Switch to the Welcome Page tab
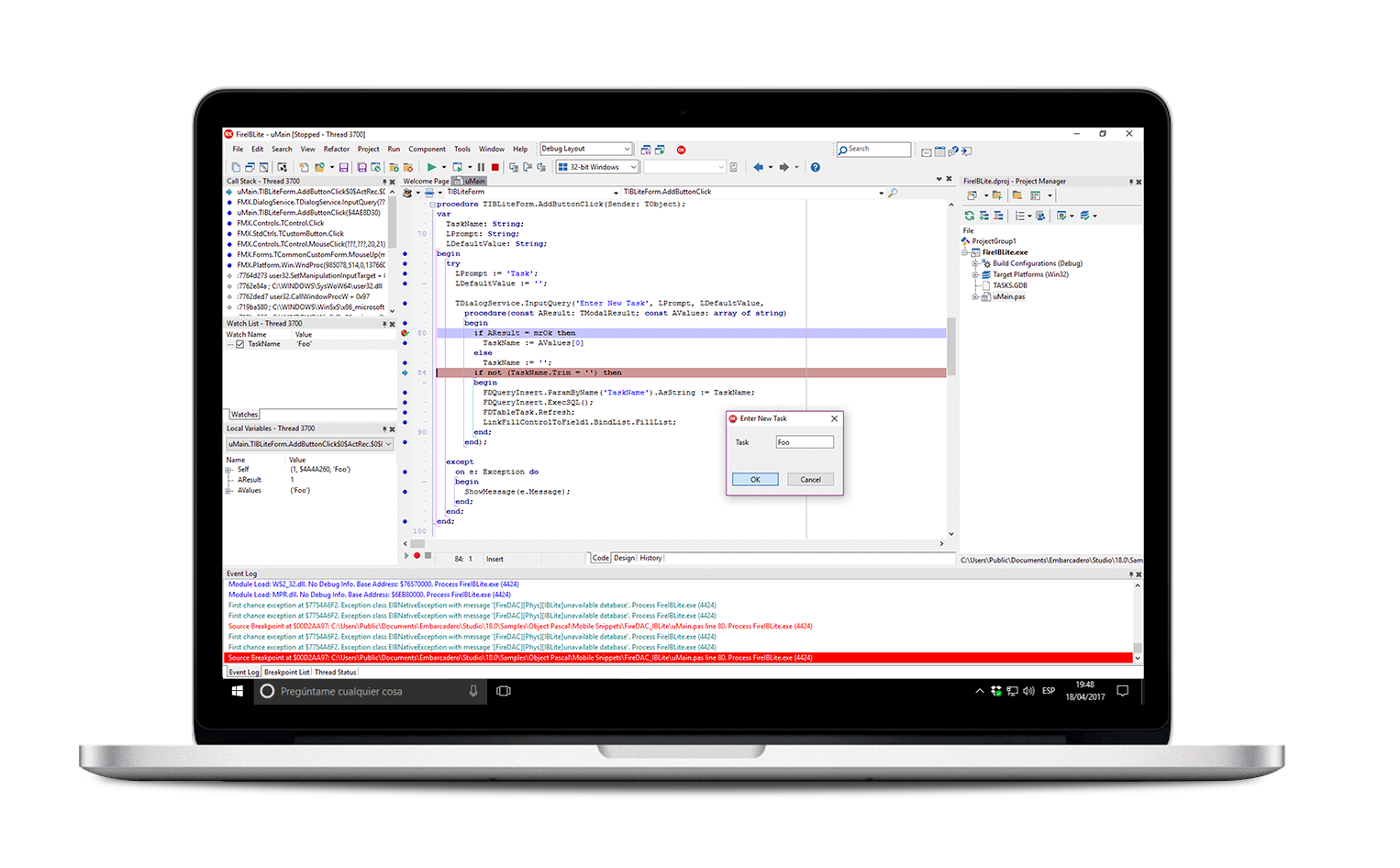The height and width of the screenshot is (868, 1400). [427, 182]
